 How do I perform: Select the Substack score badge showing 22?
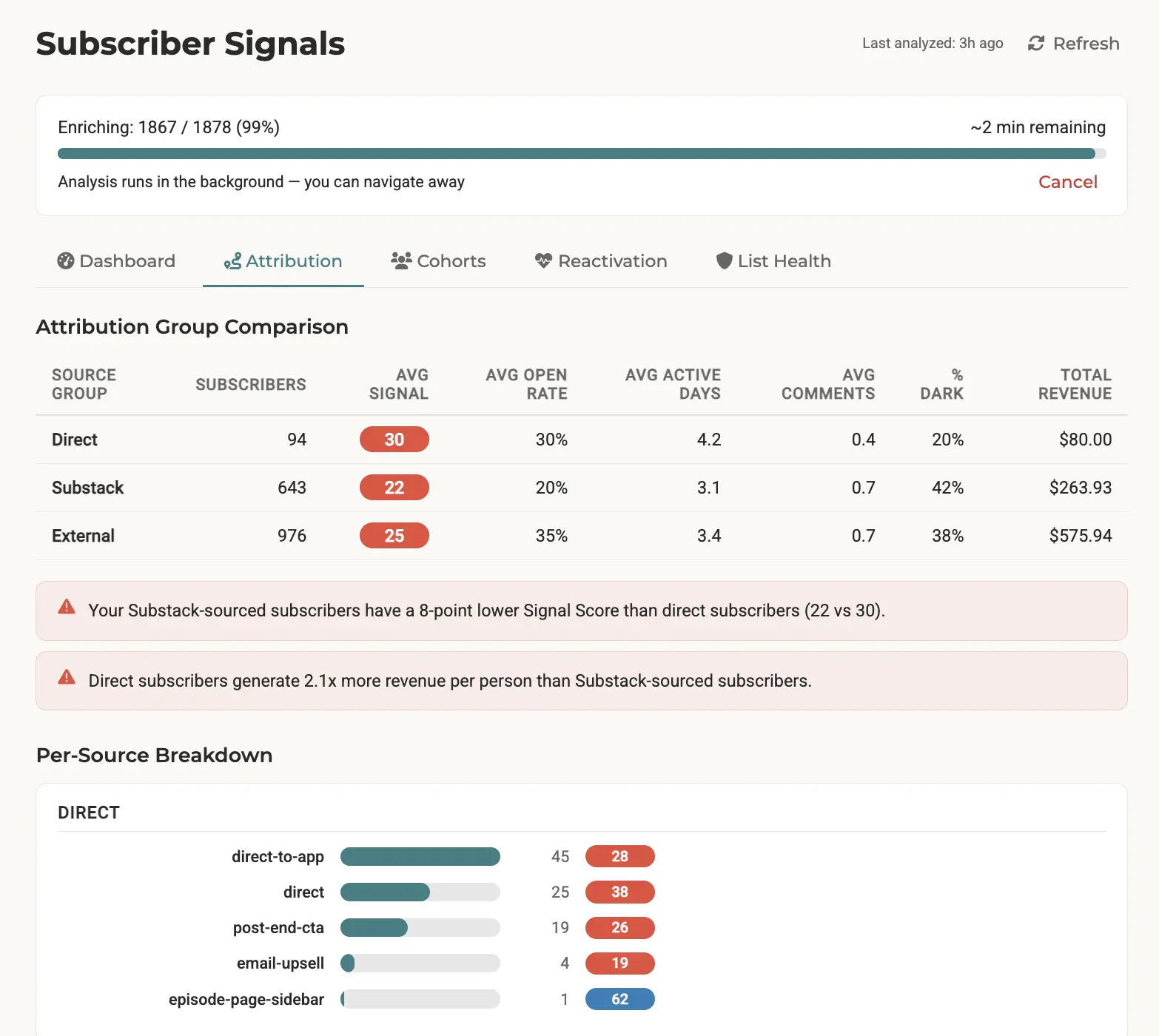point(394,487)
